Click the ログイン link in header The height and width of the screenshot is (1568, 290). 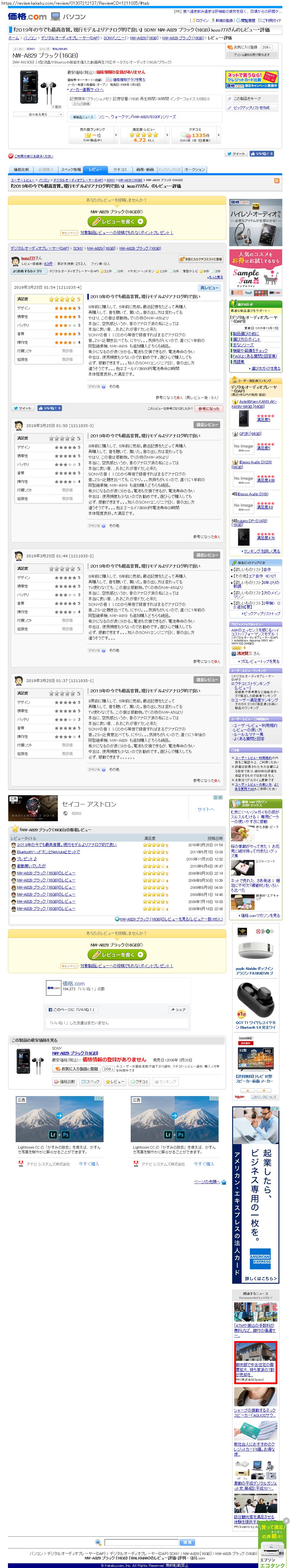pyautogui.click(x=202, y=20)
